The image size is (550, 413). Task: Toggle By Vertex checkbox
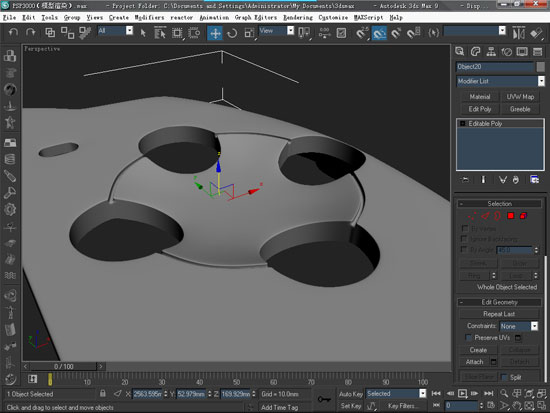[465, 228]
